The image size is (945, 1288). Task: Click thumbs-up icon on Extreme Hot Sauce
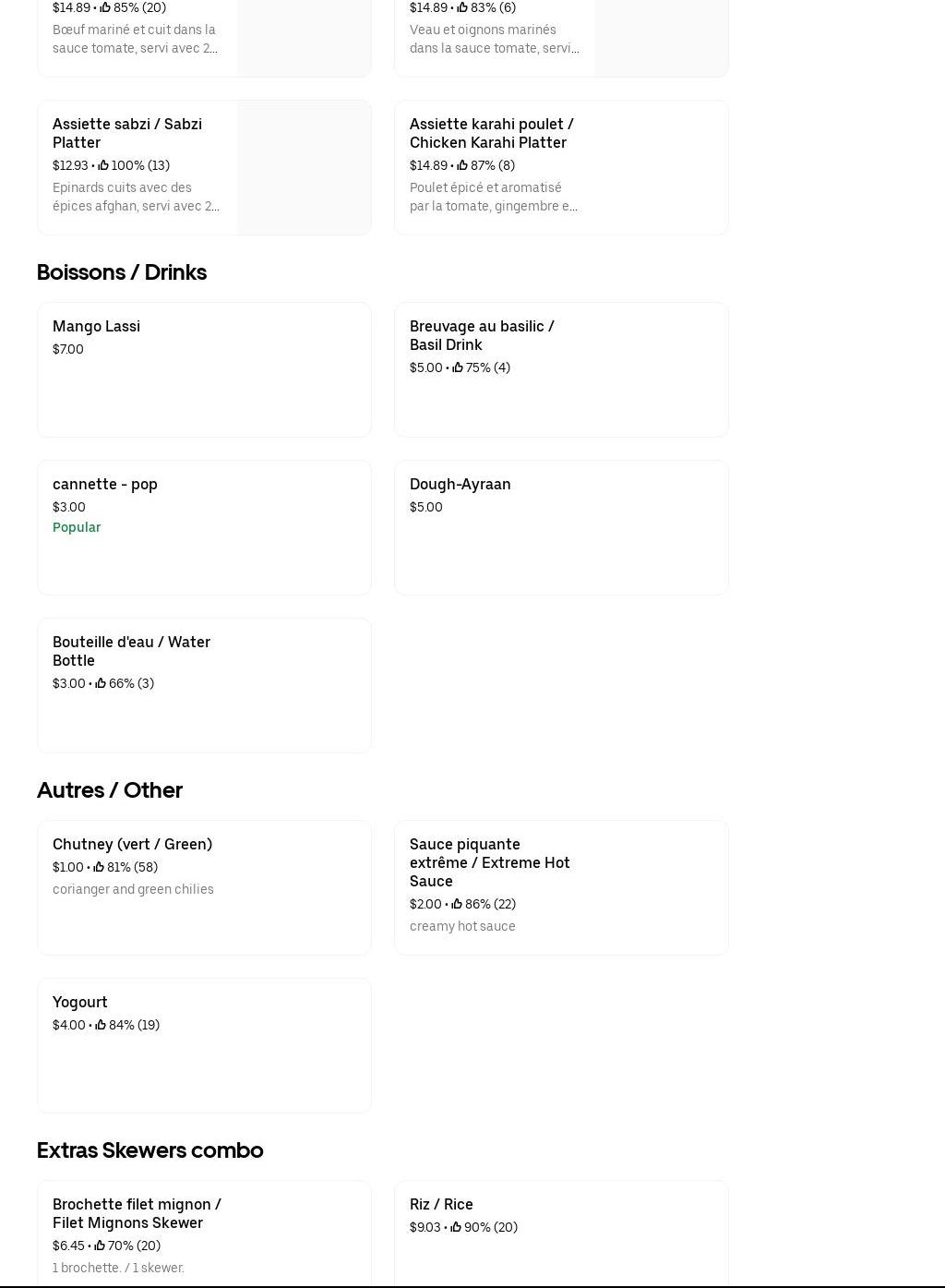click(x=457, y=905)
